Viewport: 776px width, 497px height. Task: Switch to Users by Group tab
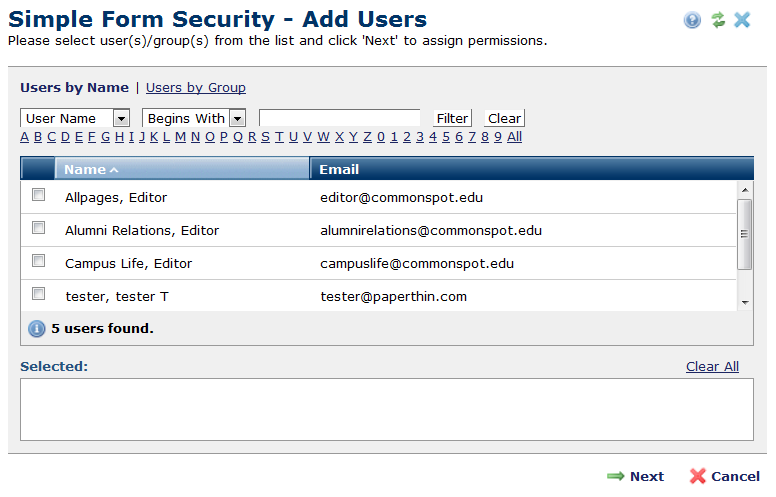(196, 88)
